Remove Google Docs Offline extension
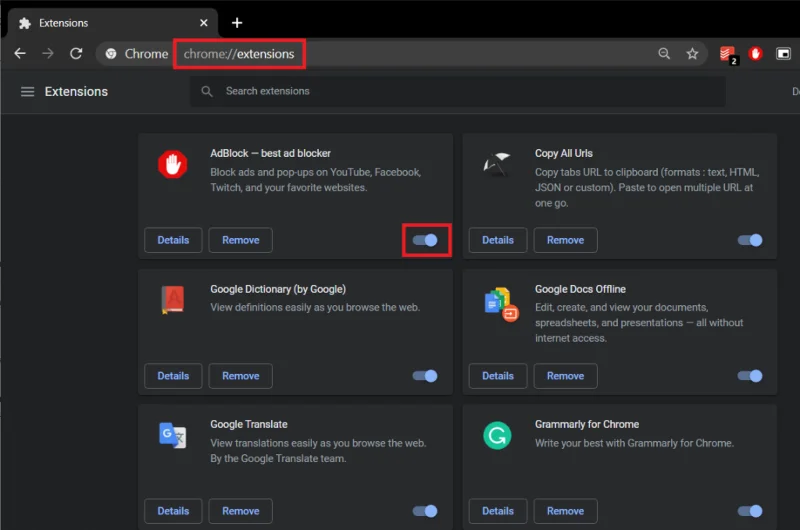The image size is (800, 530). click(x=565, y=376)
